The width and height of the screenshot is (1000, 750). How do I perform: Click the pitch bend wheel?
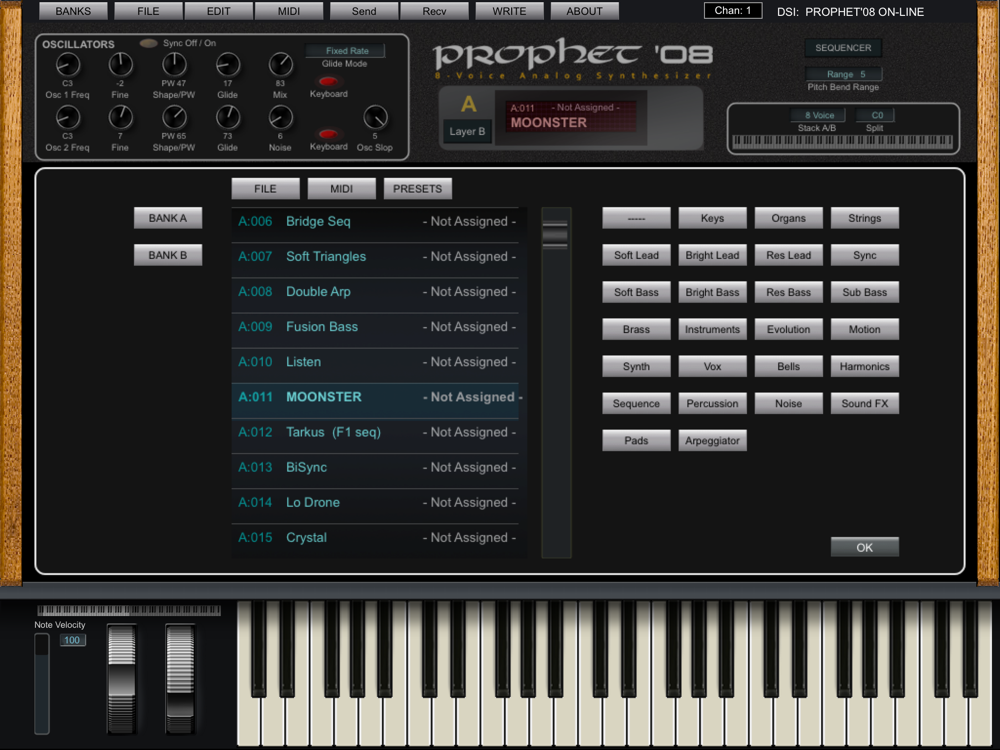click(x=121, y=679)
